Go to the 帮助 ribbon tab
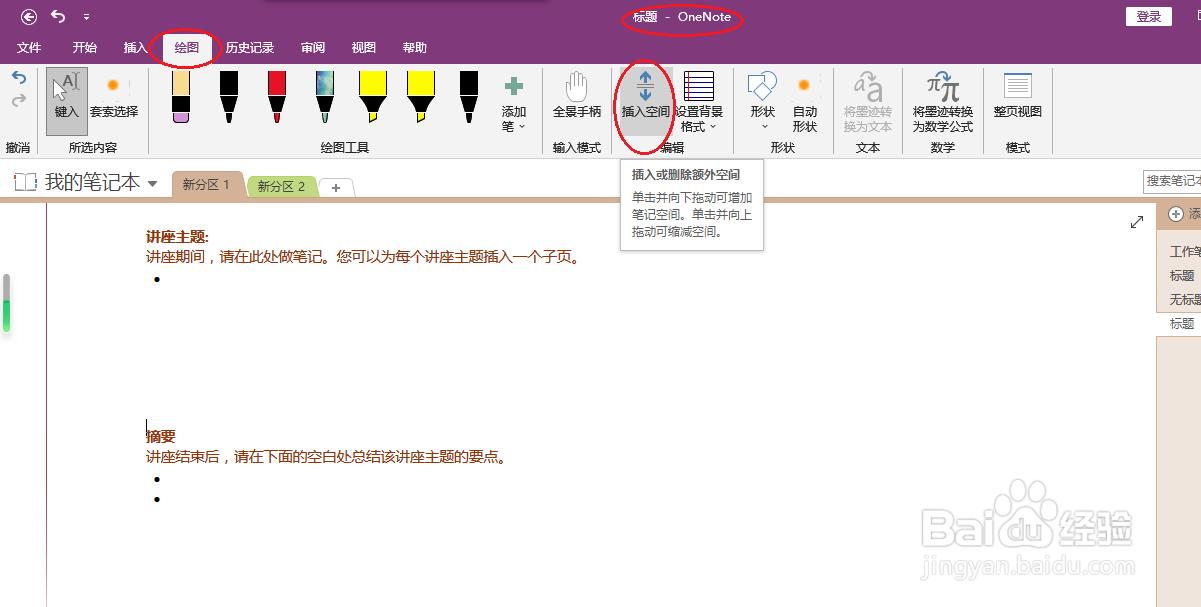1201x607 pixels. click(414, 48)
